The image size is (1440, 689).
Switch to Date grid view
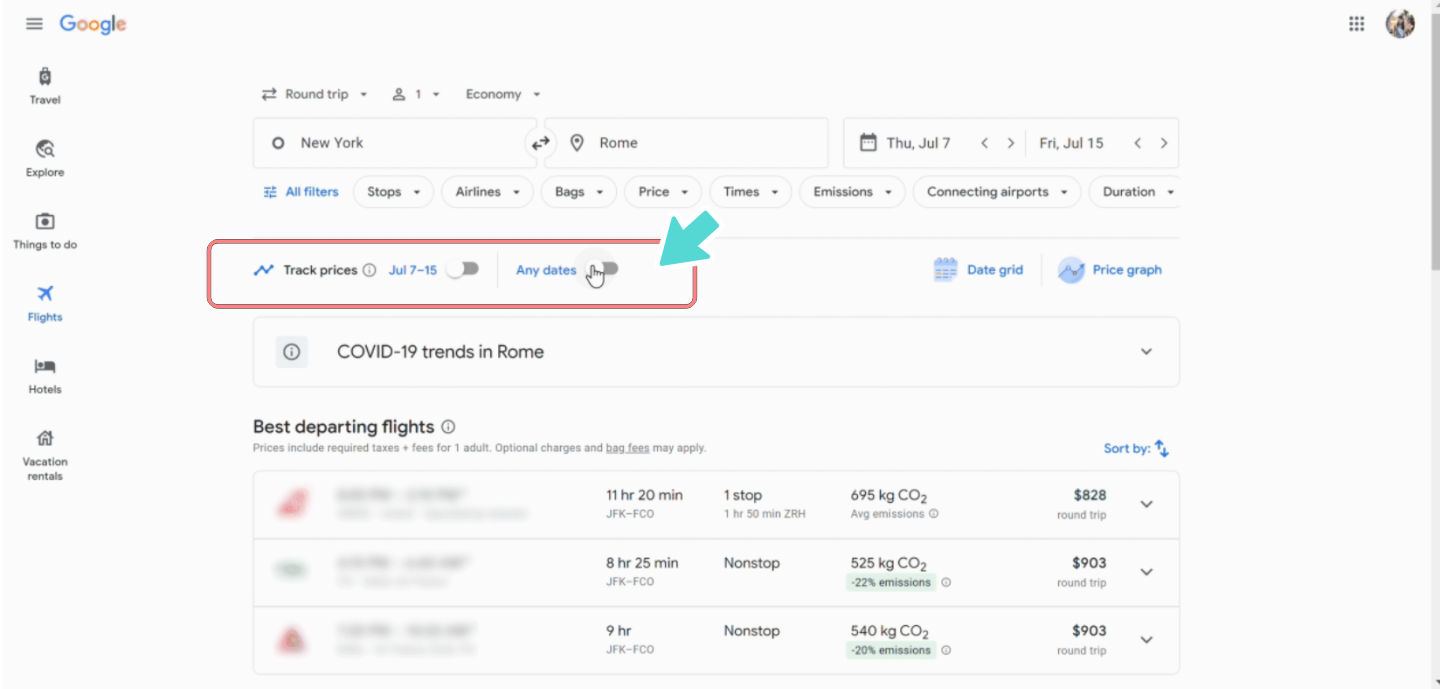point(977,269)
